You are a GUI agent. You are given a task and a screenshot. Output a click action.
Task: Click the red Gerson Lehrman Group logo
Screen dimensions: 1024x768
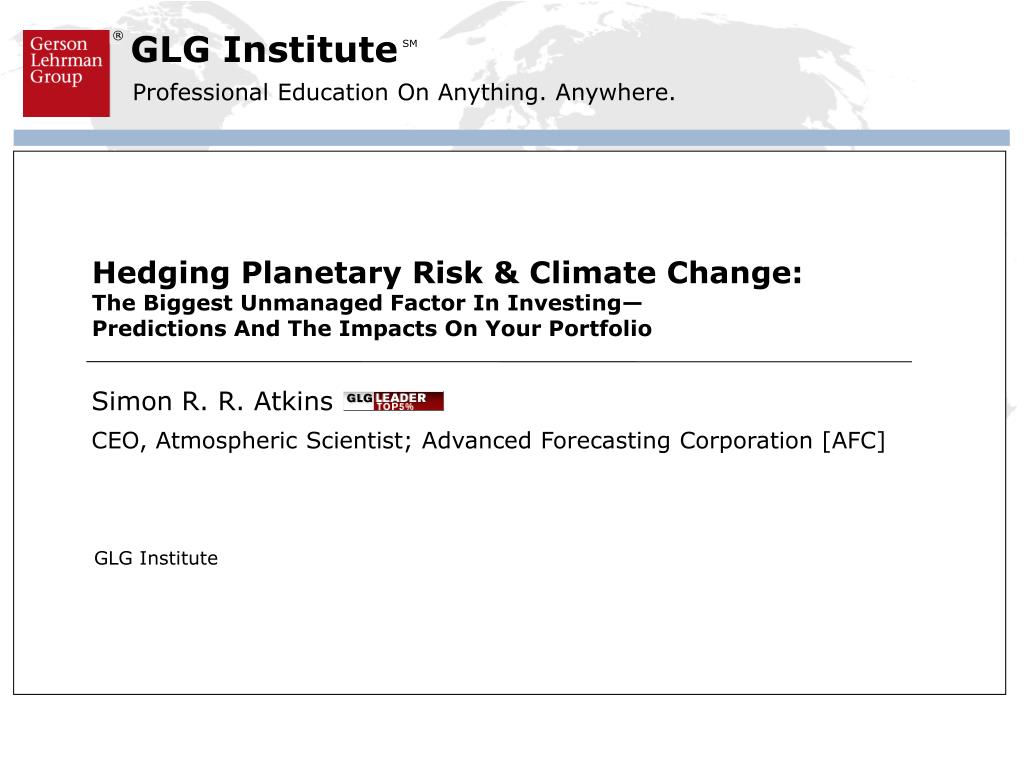tap(66, 73)
